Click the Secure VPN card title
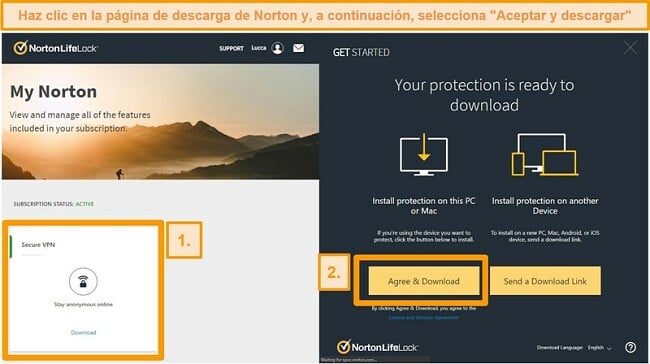 pos(38,245)
